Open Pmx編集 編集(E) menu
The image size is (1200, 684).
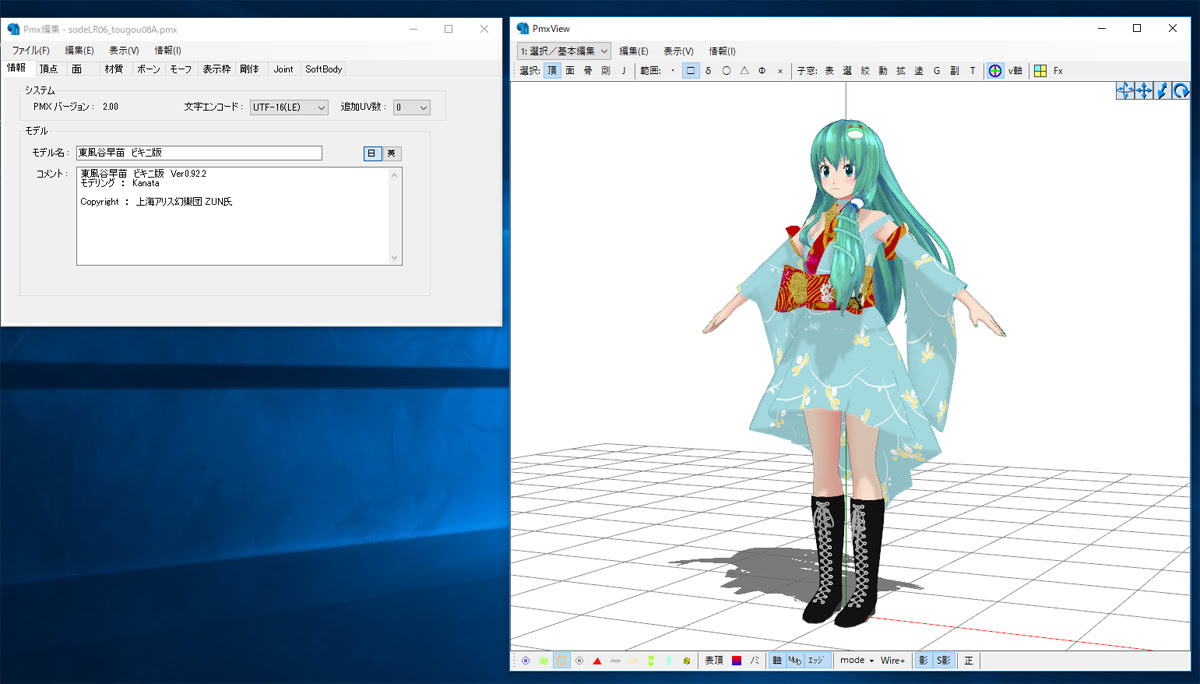pos(79,50)
